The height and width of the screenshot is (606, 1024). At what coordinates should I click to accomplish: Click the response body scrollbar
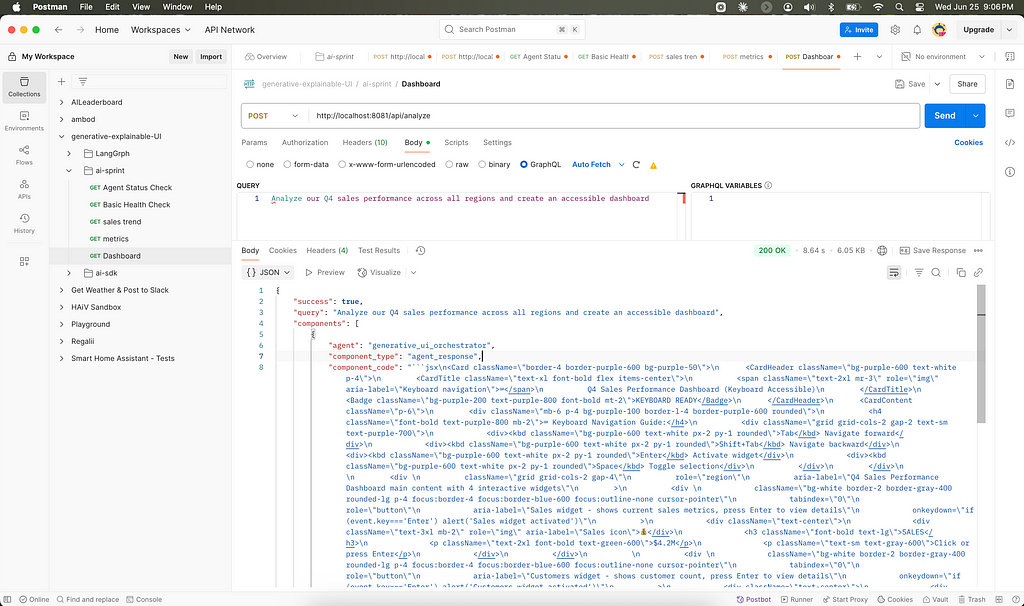(x=981, y=353)
